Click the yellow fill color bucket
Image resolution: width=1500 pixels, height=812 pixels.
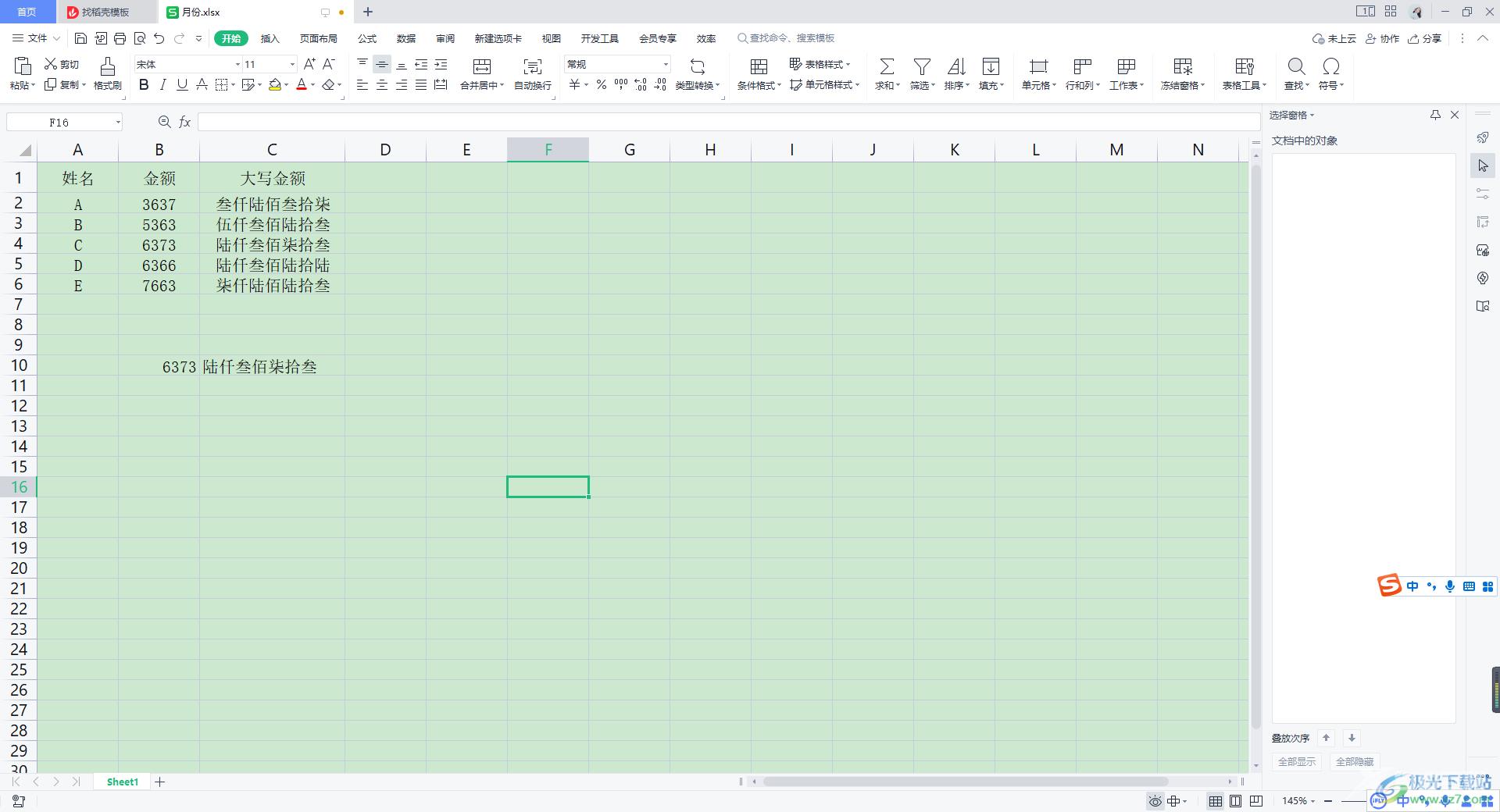coord(275,84)
